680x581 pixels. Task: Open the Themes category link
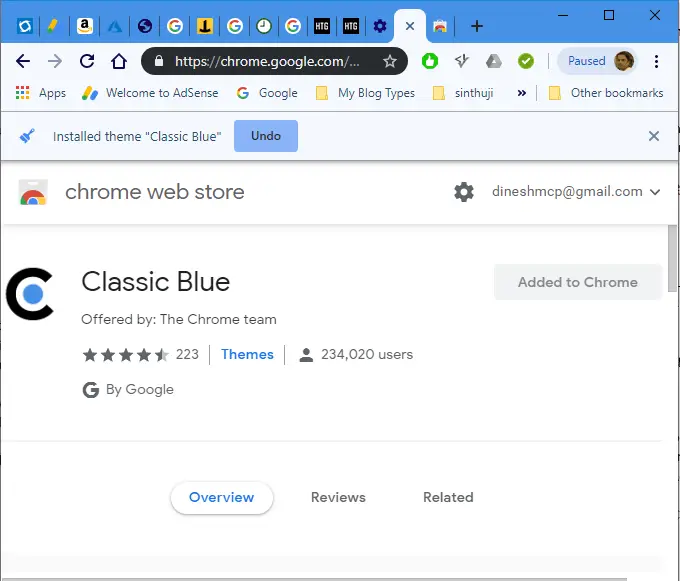point(247,354)
